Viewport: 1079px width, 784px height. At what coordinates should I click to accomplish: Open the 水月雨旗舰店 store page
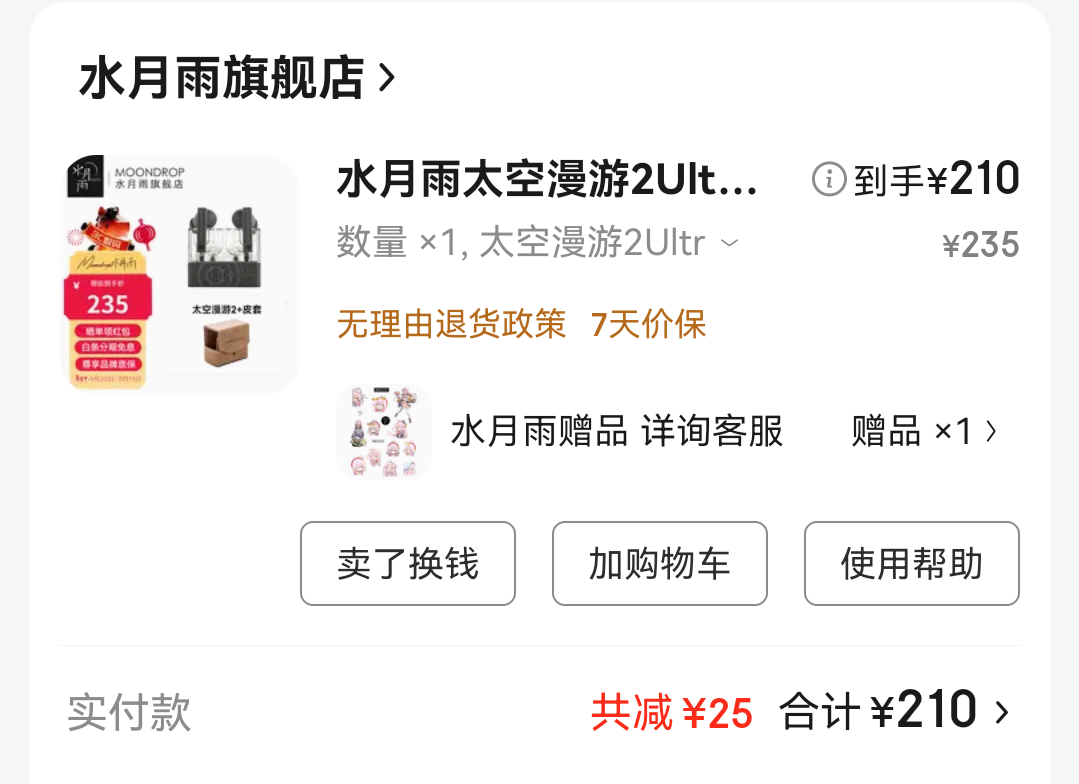[222, 78]
